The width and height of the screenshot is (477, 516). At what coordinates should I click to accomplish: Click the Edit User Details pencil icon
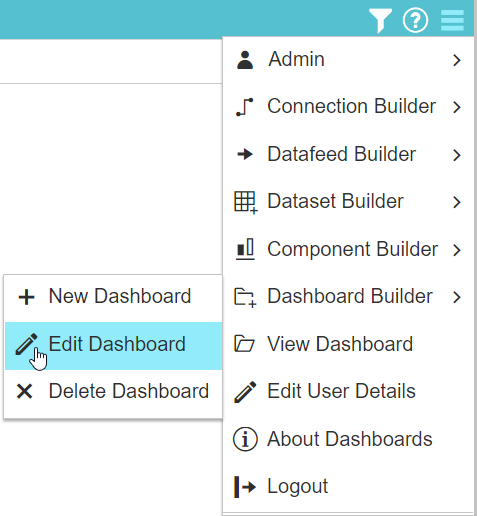point(245,392)
